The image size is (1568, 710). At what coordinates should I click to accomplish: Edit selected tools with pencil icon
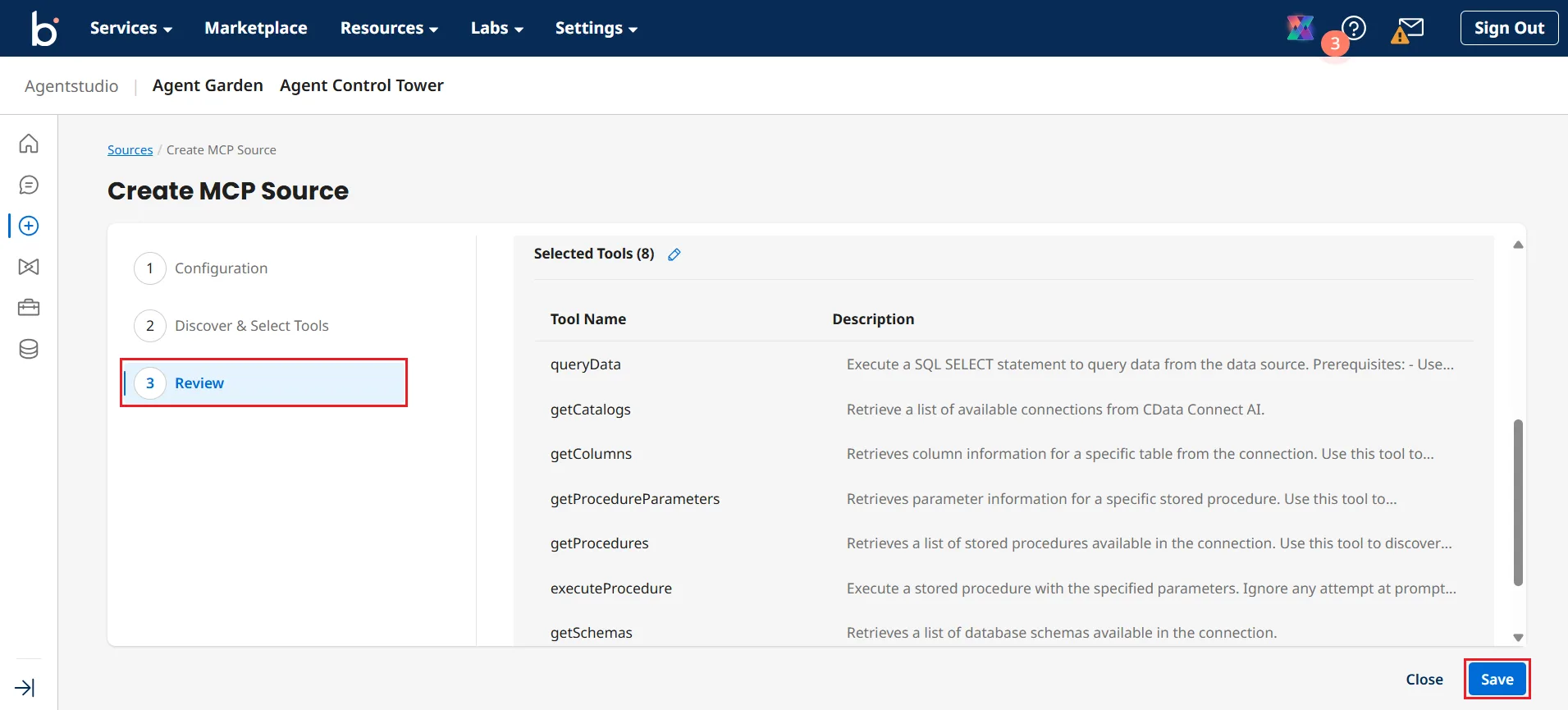[674, 254]
